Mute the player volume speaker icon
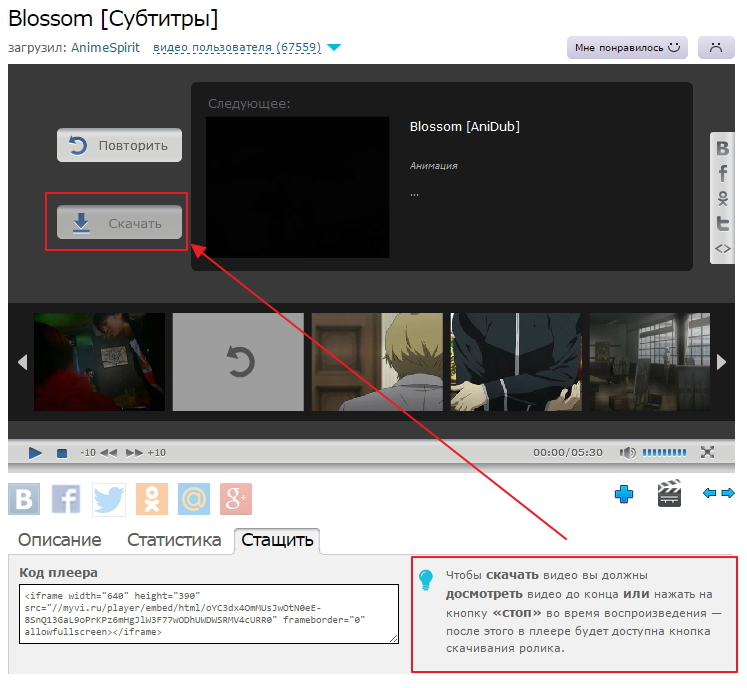 [x=627, y=452]
